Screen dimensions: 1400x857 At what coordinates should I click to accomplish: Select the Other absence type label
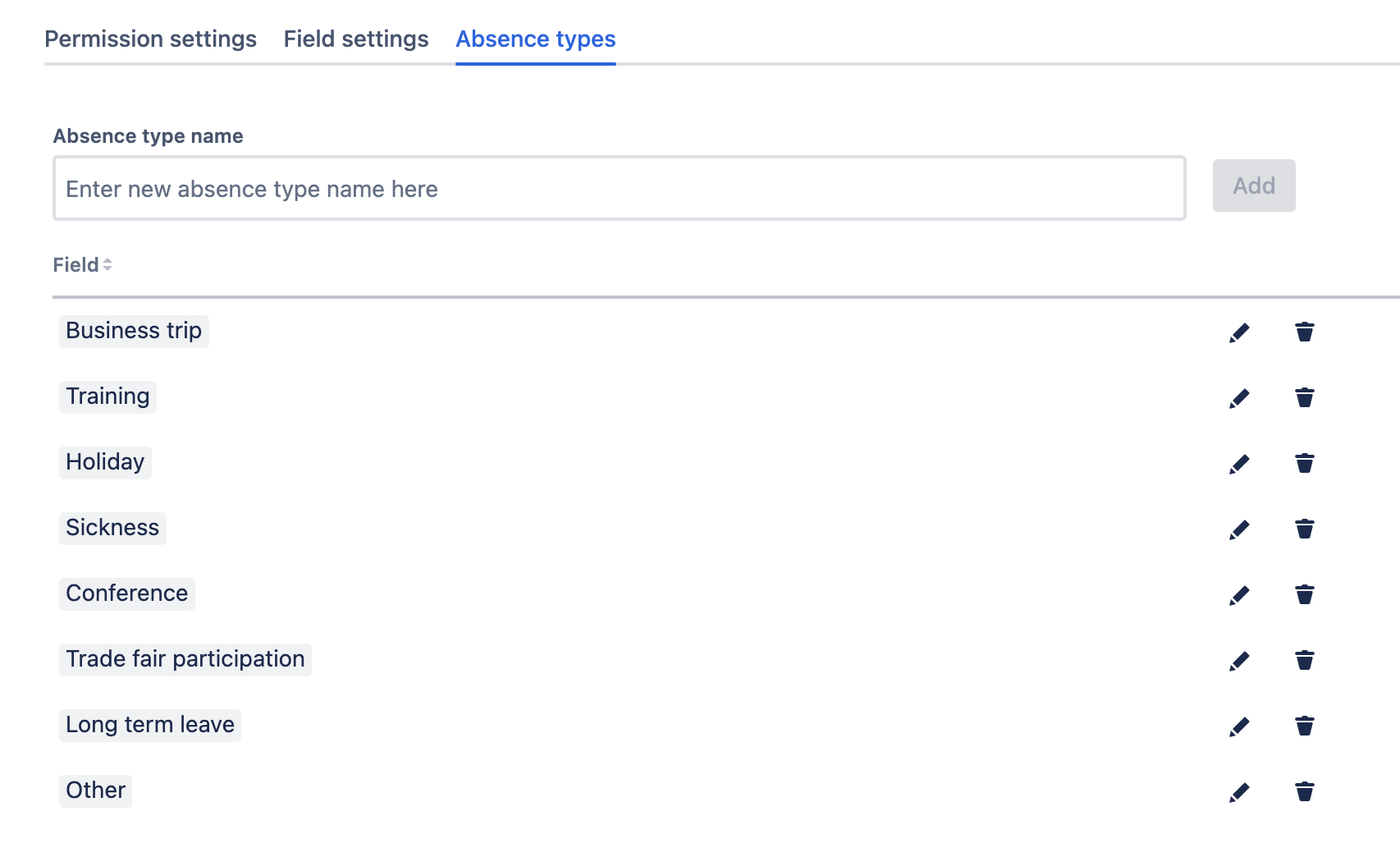pyautogui.click(x=95, y=791)
